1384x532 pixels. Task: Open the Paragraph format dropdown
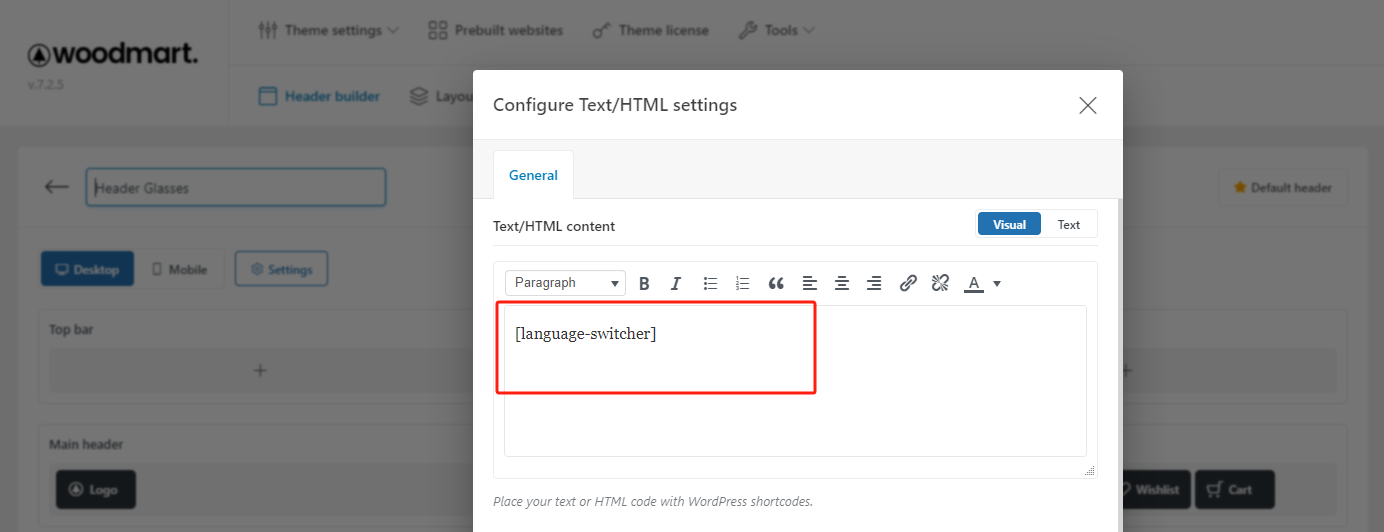[566, 283]
